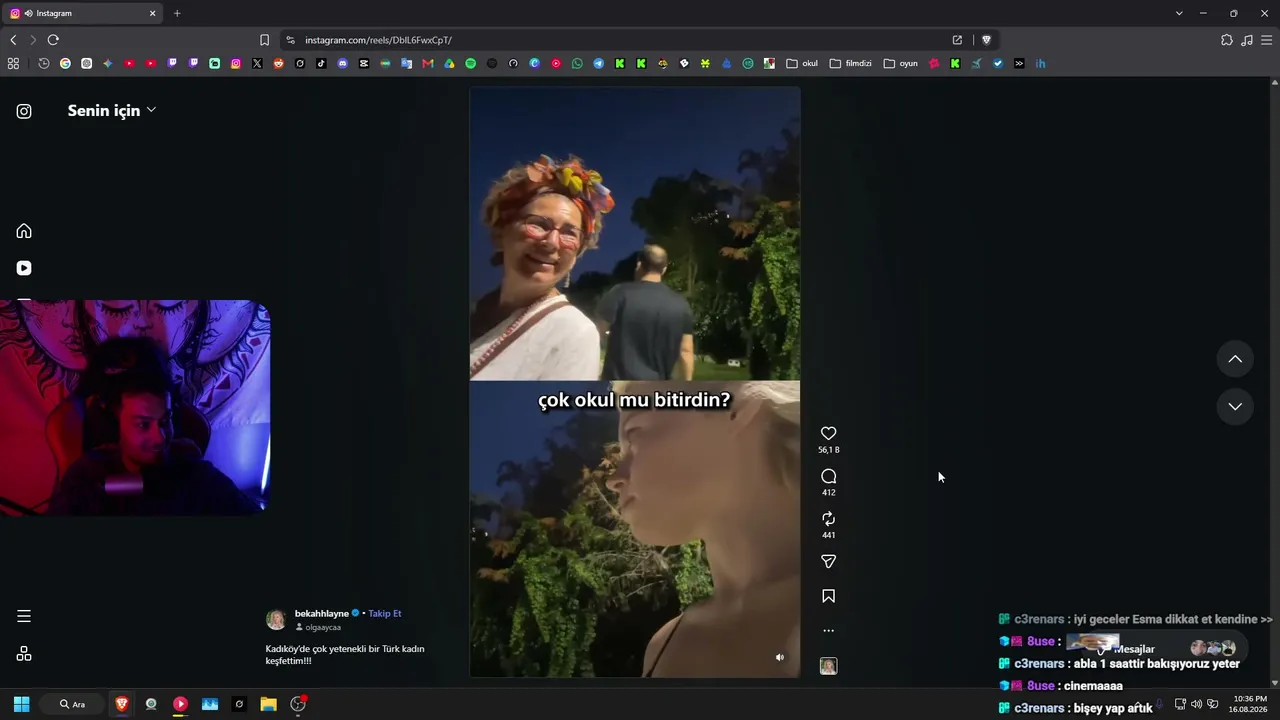The height and width of the screenshot is (720, 1280).
Task: Open the X (Twitter) bookmark
Action: pos(257,63)
